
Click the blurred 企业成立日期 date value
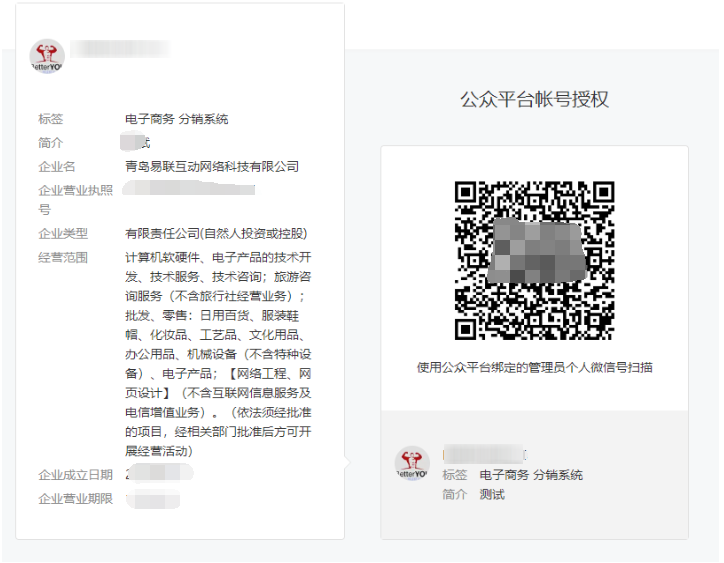click(x=148, y=474)
